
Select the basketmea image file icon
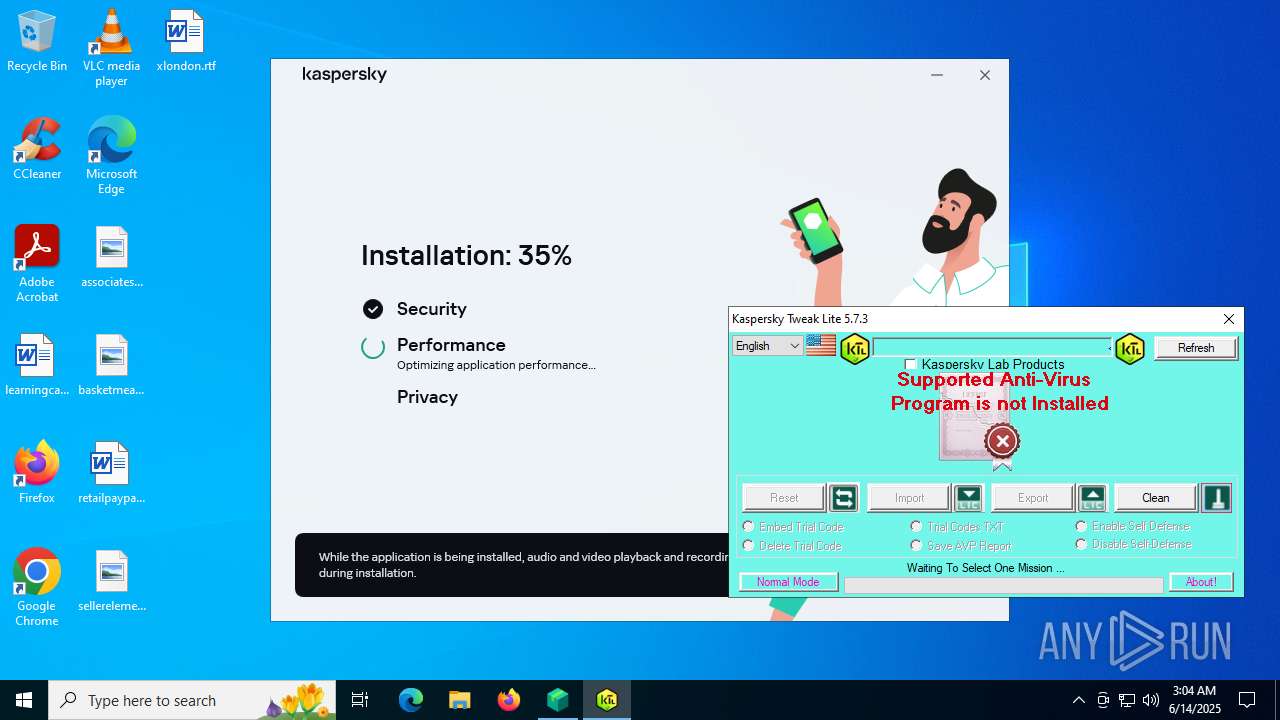tap(111, 366)
